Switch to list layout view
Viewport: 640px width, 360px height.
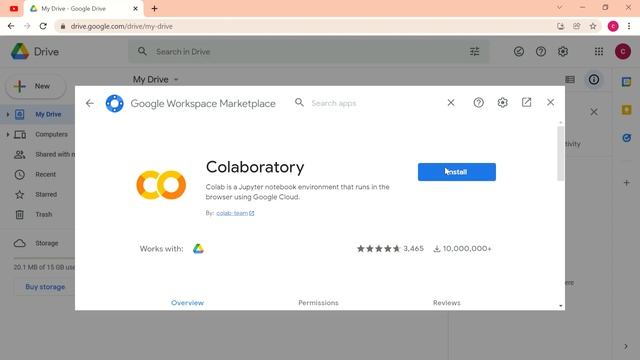point(570,80)
